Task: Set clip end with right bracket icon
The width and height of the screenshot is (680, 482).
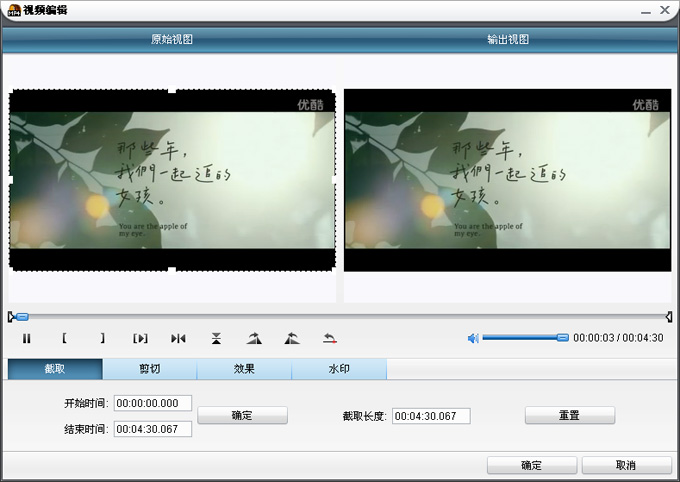Action: (103, 338)
